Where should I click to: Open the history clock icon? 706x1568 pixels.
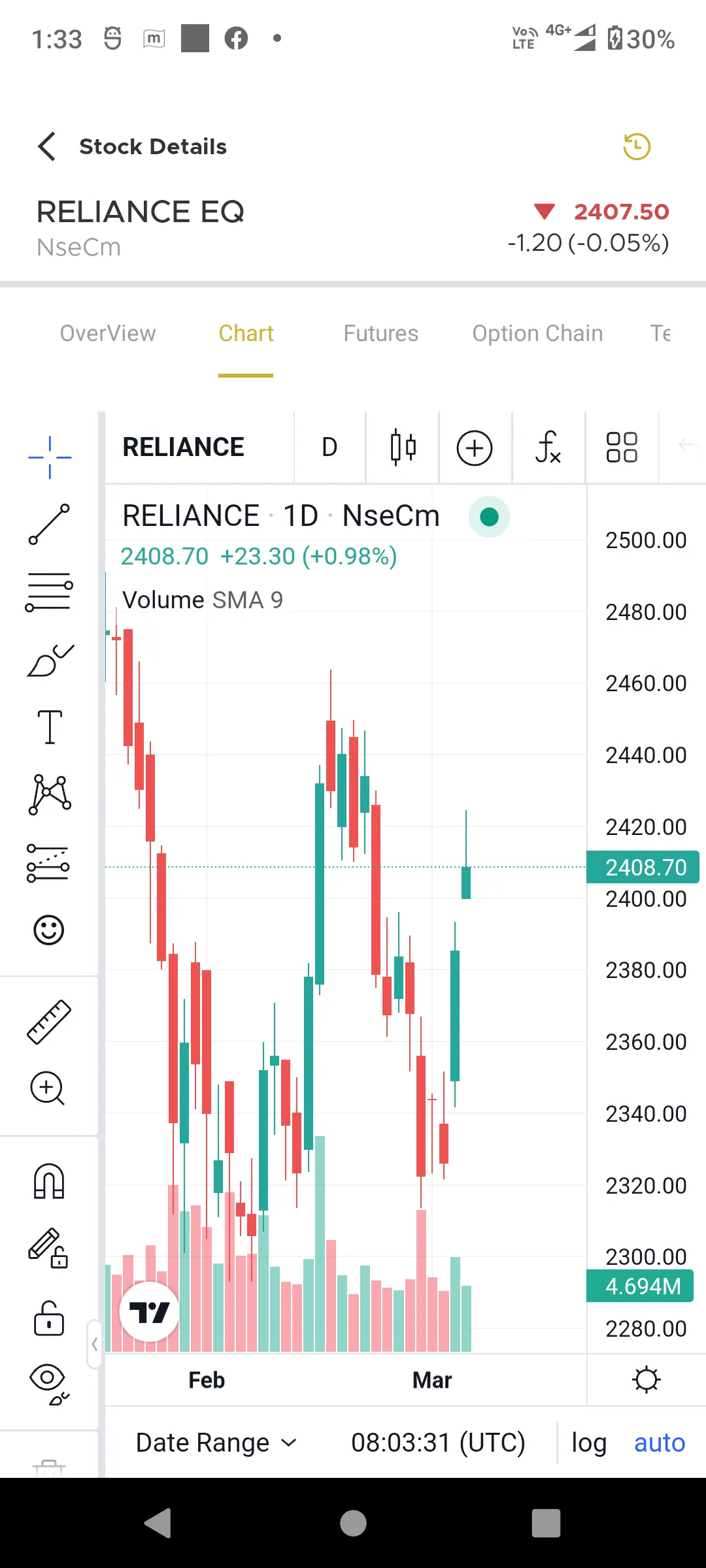[x=637, y=146]
